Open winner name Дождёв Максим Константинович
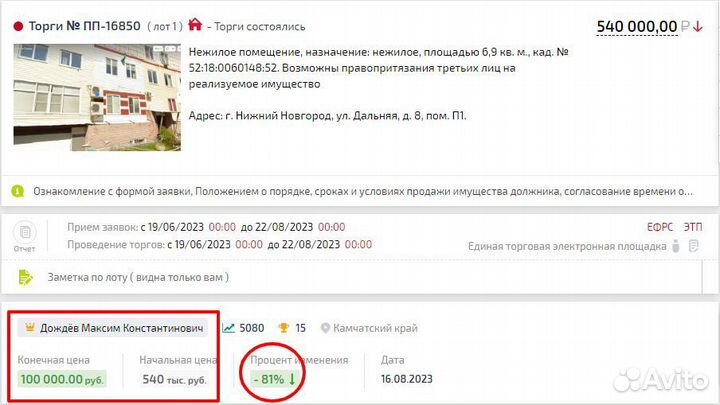 (122, 328)
